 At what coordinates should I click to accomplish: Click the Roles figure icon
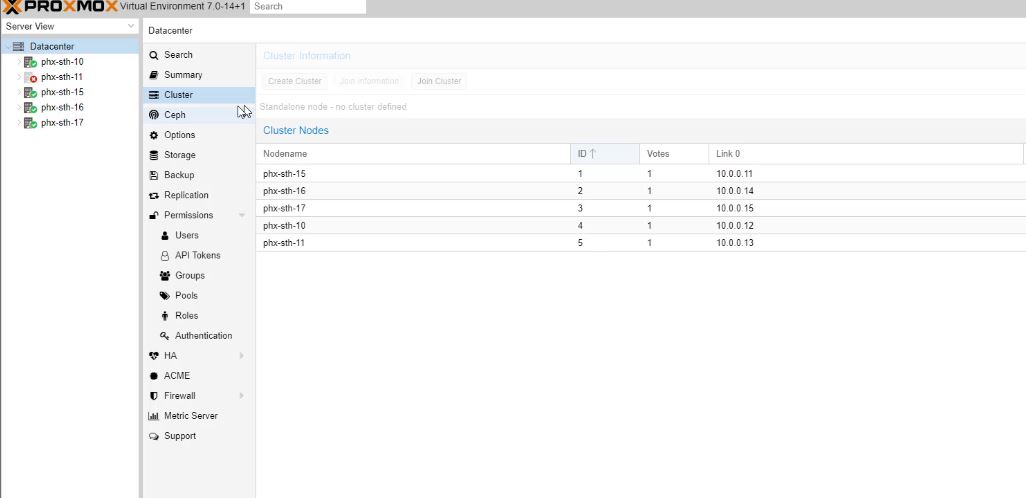click(x=165, y=315)
